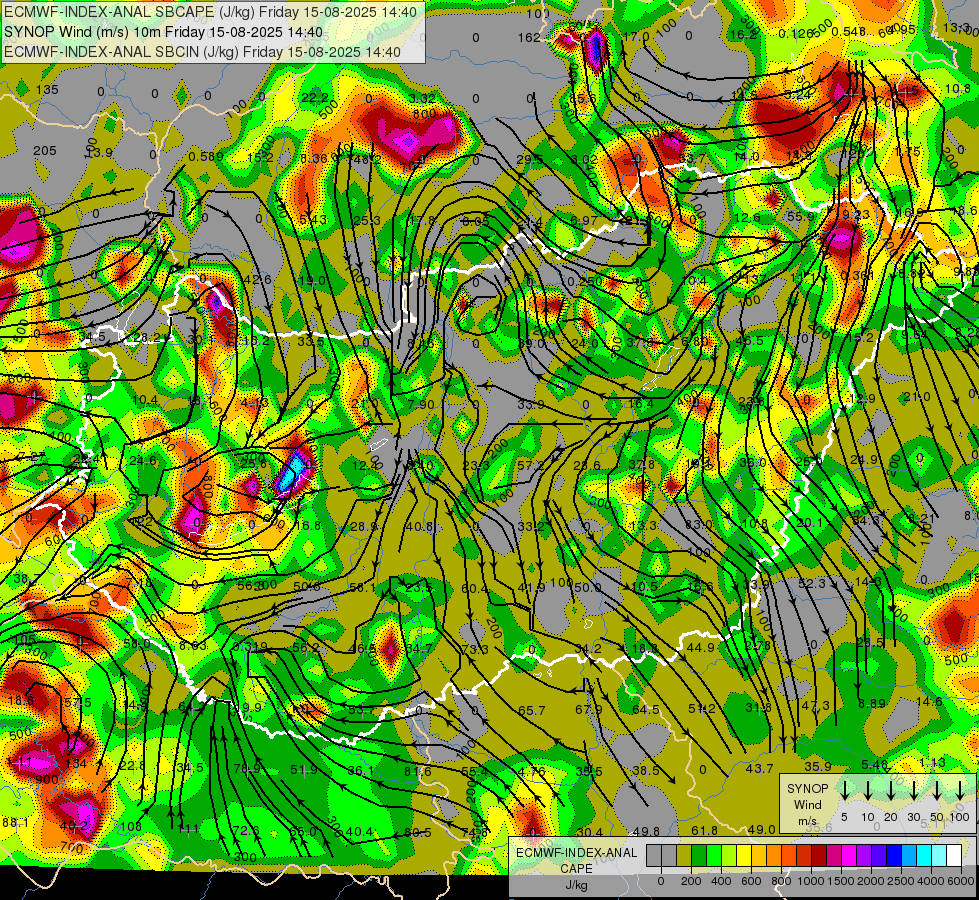Select the SYNOP Wind 10m title line

click(x=164, y=32)
